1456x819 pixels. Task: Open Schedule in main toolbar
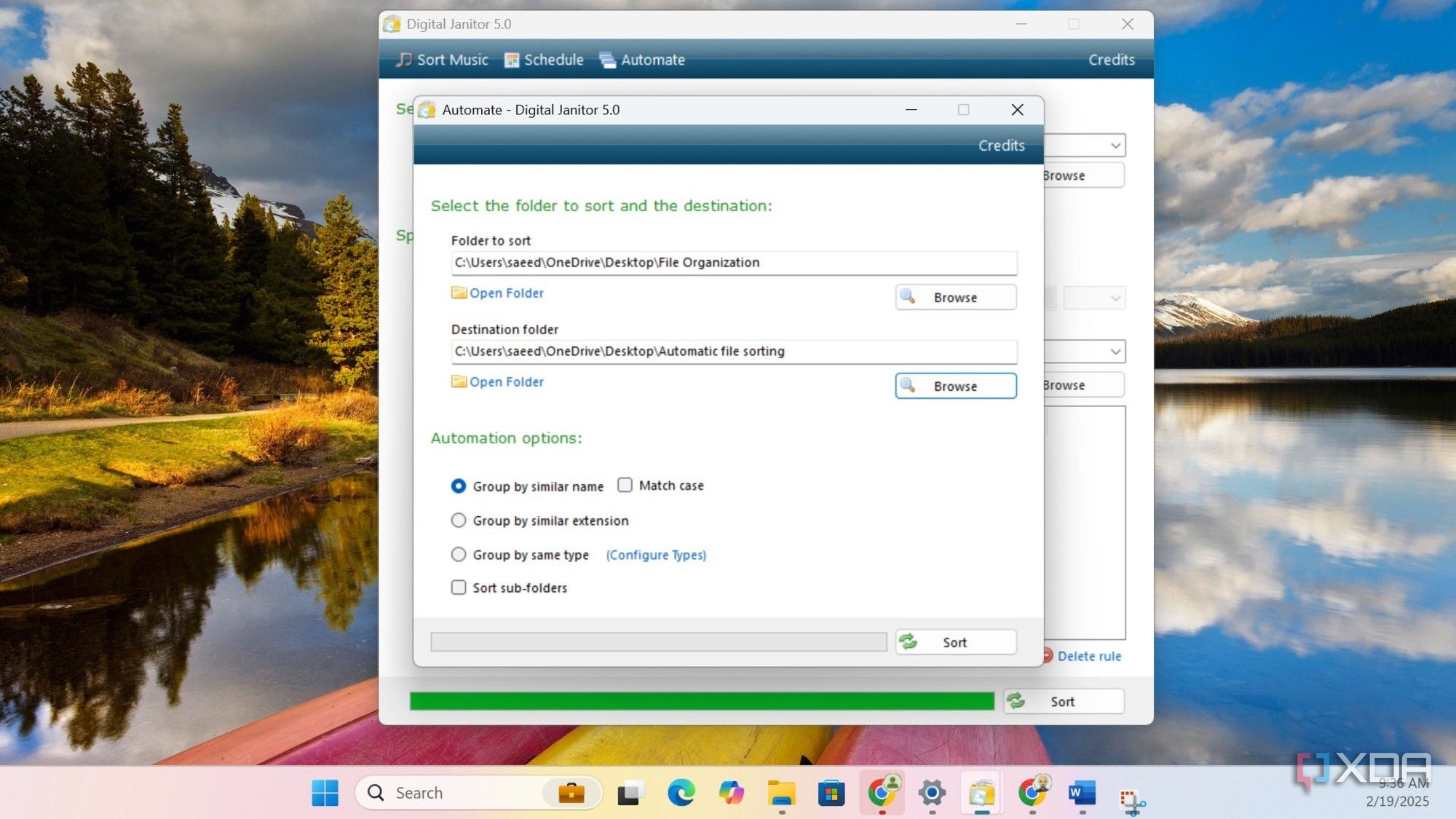[544, 60]
